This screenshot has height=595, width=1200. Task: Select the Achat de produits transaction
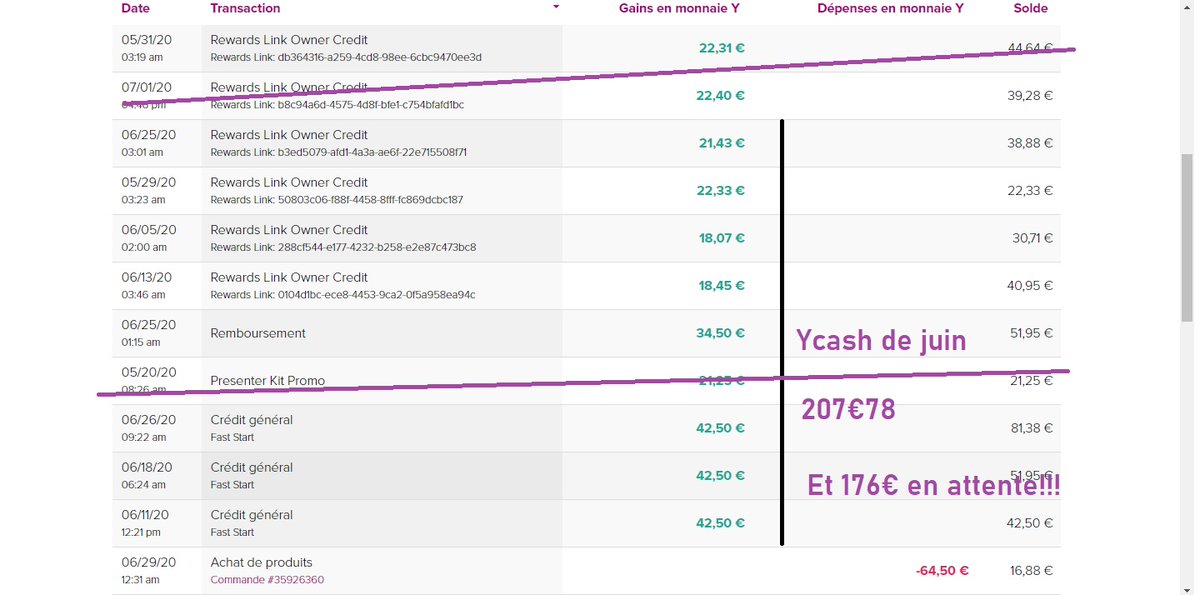pyautogui.click(x=261, y=562)
